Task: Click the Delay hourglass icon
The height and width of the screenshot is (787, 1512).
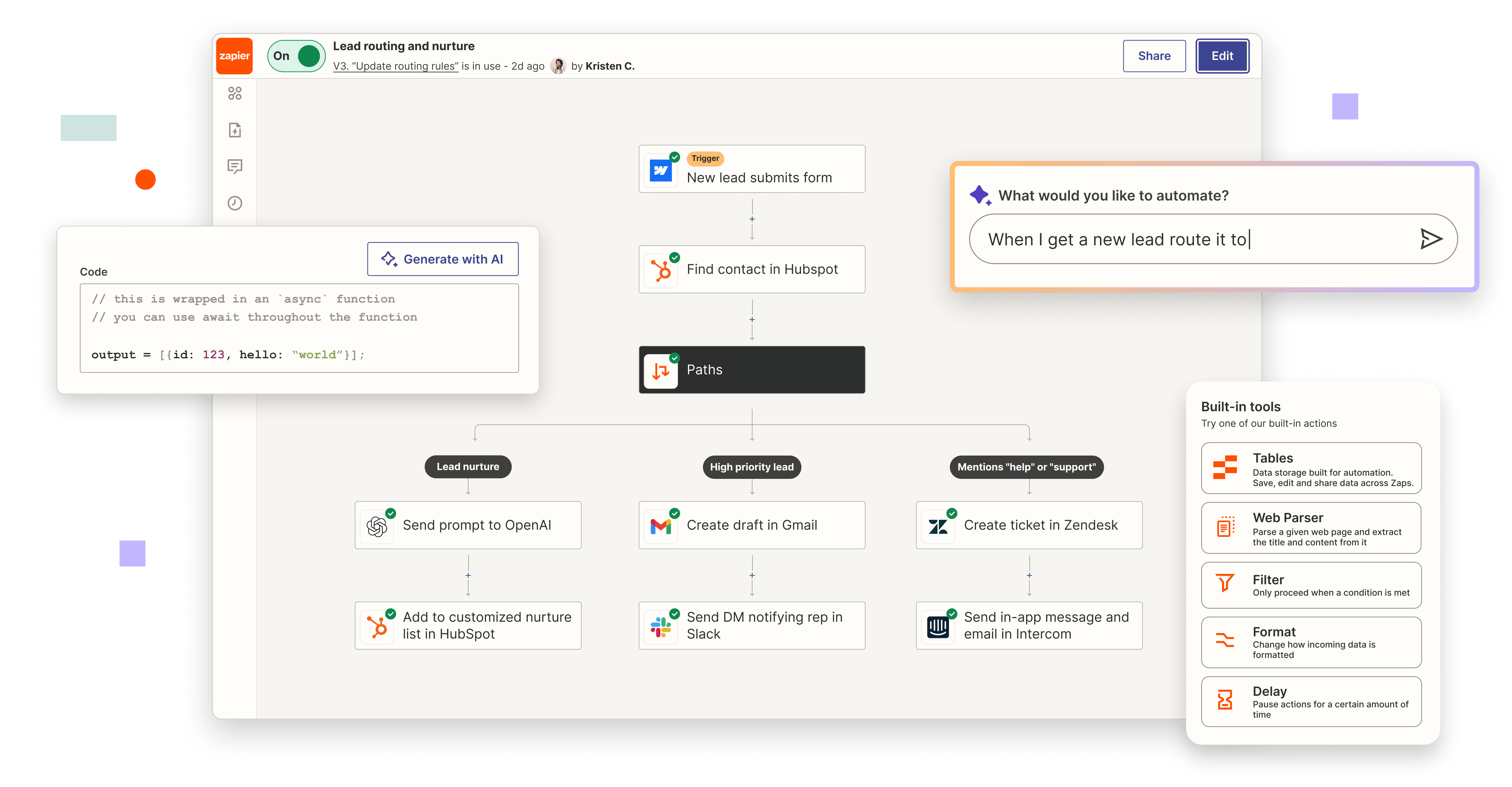Action: point(1225,700)
